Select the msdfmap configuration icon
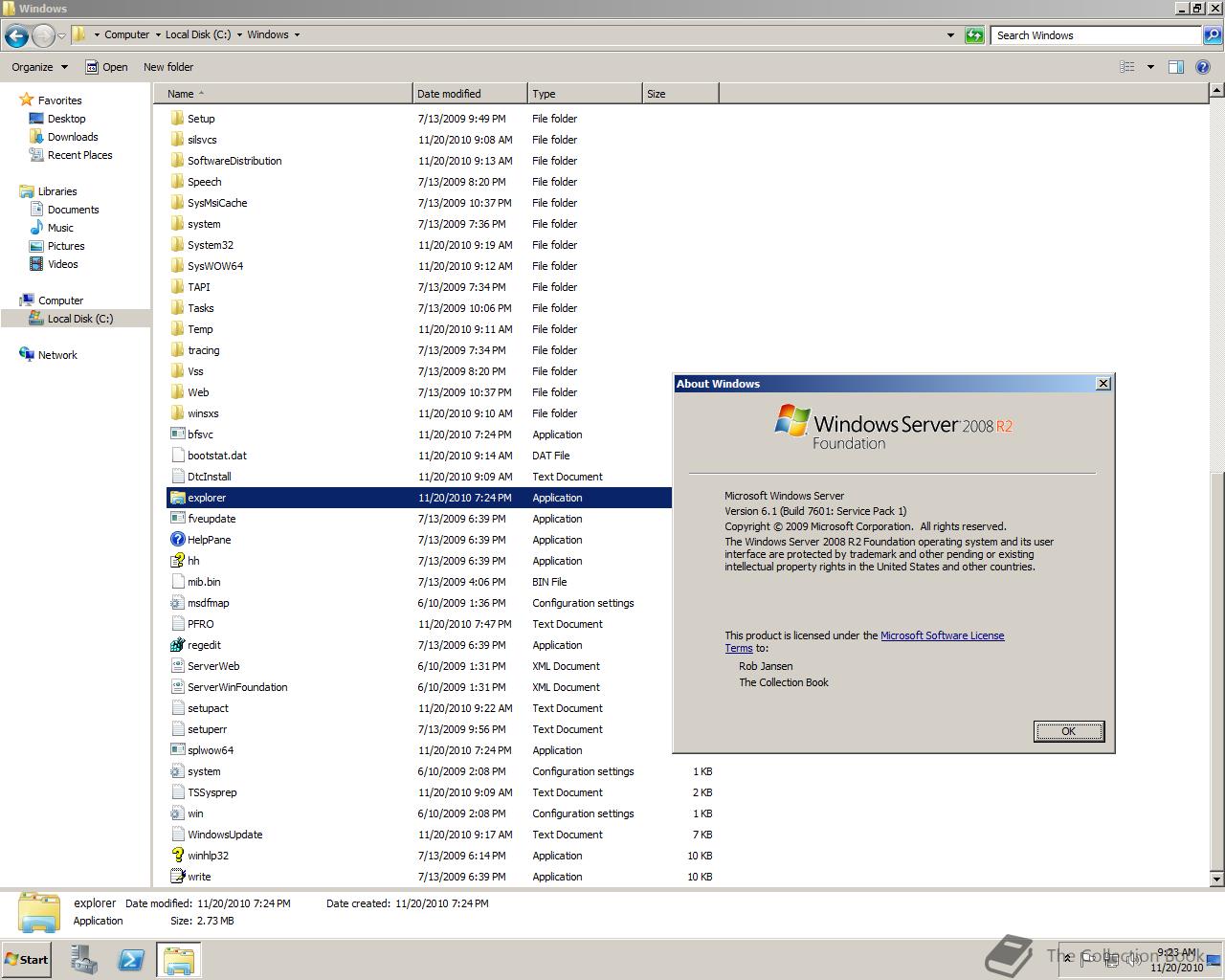Image resolution: width=1225 pixels, height=980 pixels. pyautogui.click(x=177, y=603)
